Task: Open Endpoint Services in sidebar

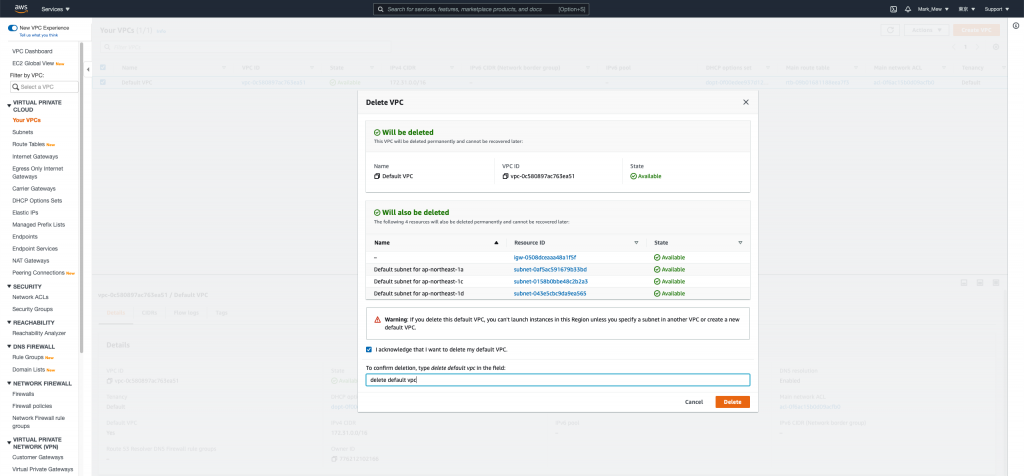Action: click(35, 249)
